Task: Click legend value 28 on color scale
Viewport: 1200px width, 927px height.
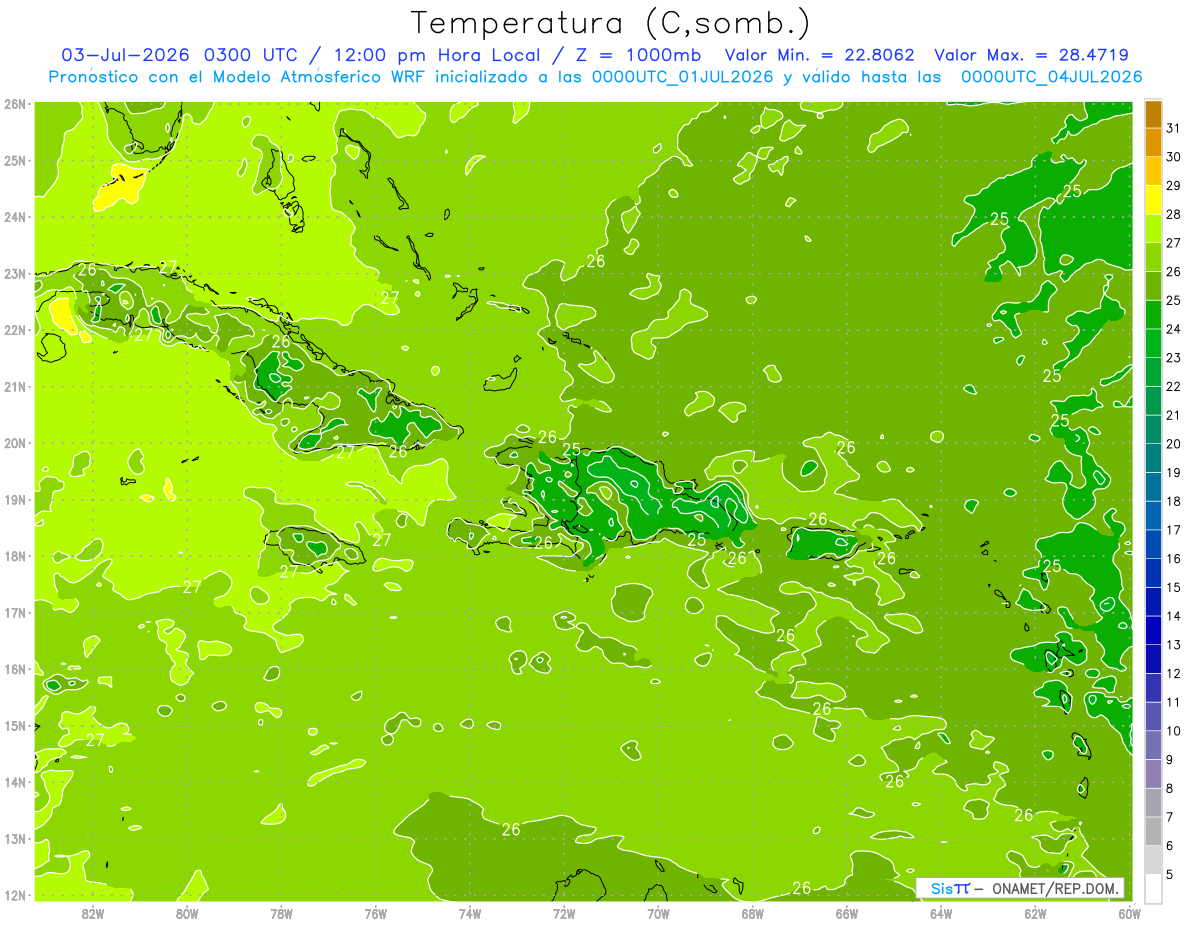Action: coord(1174,214)
